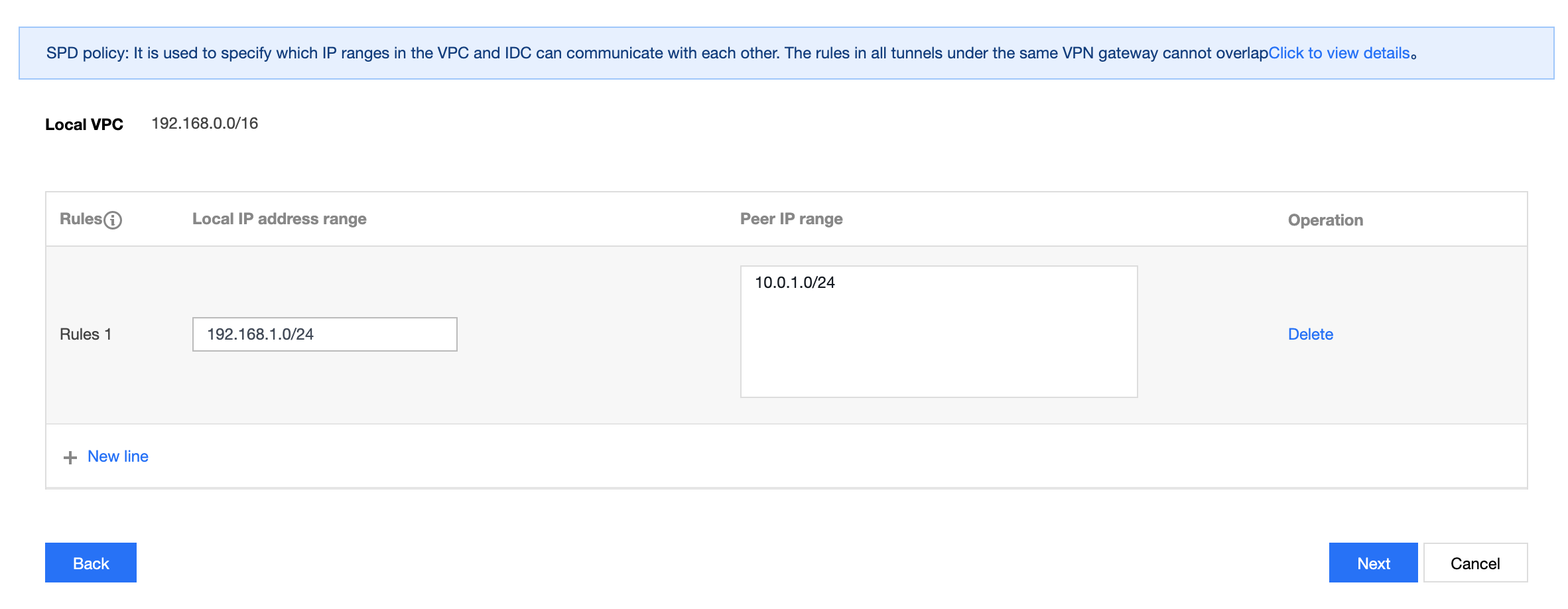
Task: Click the 10.0.1.0/24 peer range text
Action: pyautogui.click(x=795, y=283)
